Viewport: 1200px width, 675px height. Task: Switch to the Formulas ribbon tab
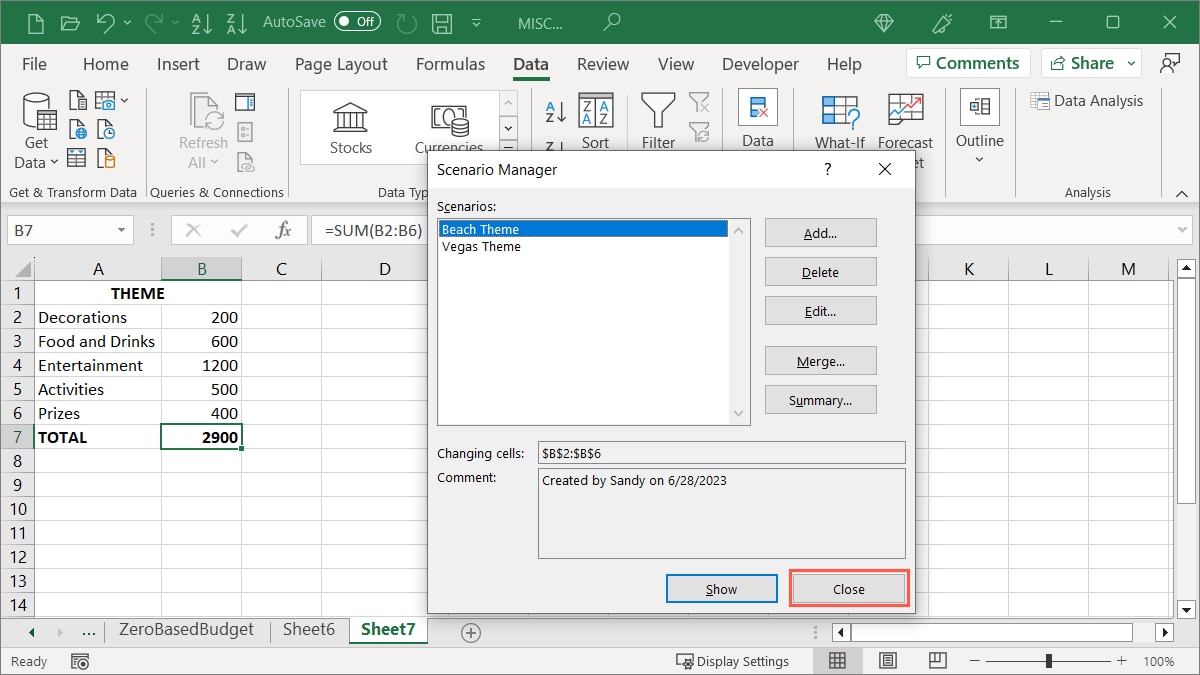coord(450,63)
